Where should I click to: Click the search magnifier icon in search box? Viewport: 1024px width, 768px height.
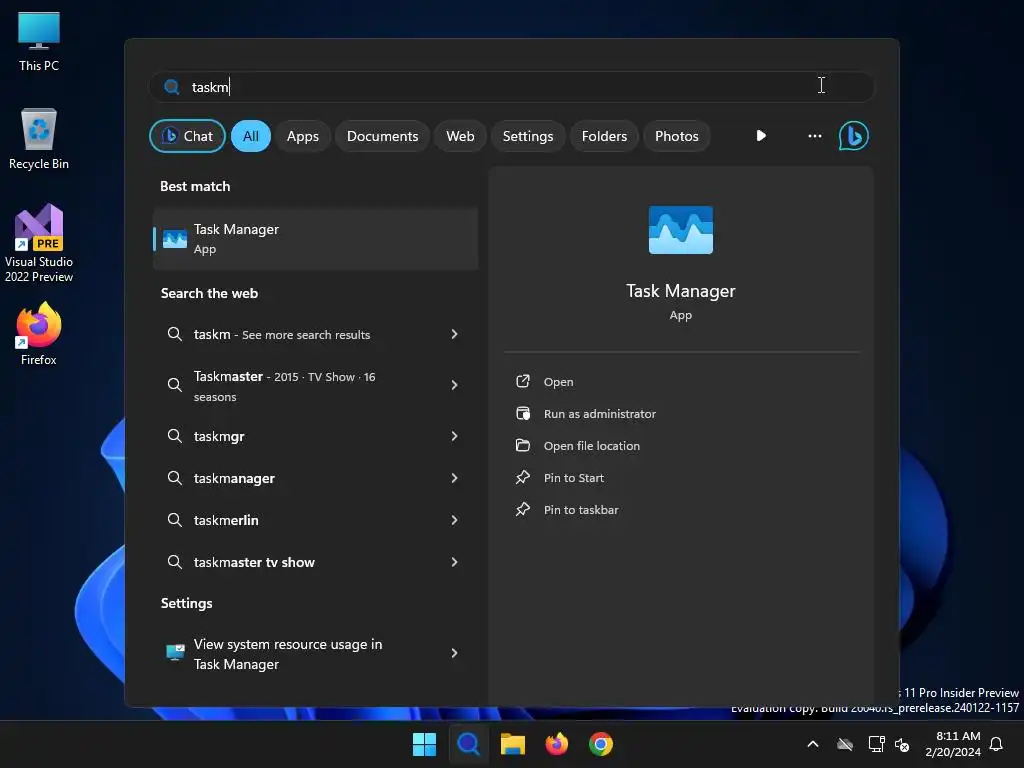(x=172, y=87)
